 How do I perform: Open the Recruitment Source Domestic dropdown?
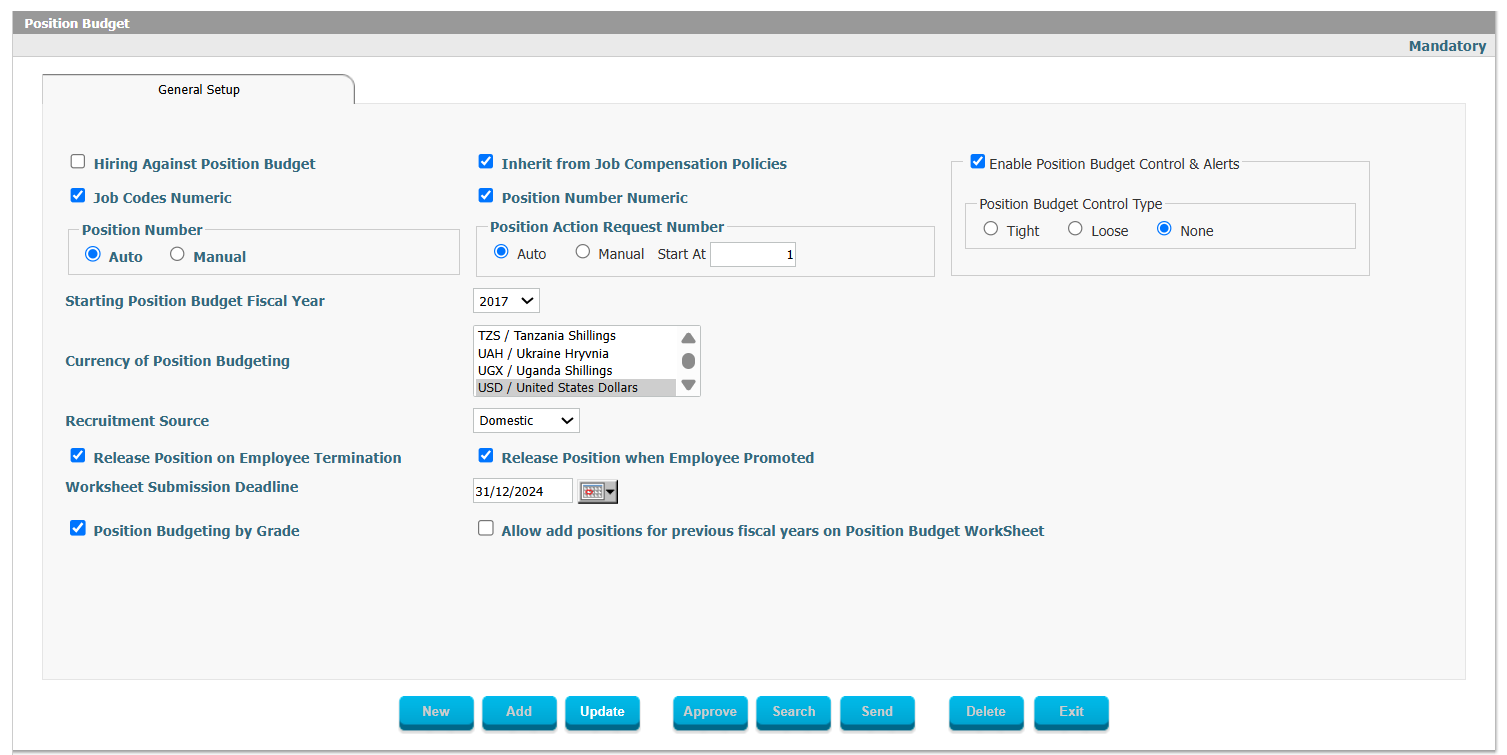[x=526, y=420]
